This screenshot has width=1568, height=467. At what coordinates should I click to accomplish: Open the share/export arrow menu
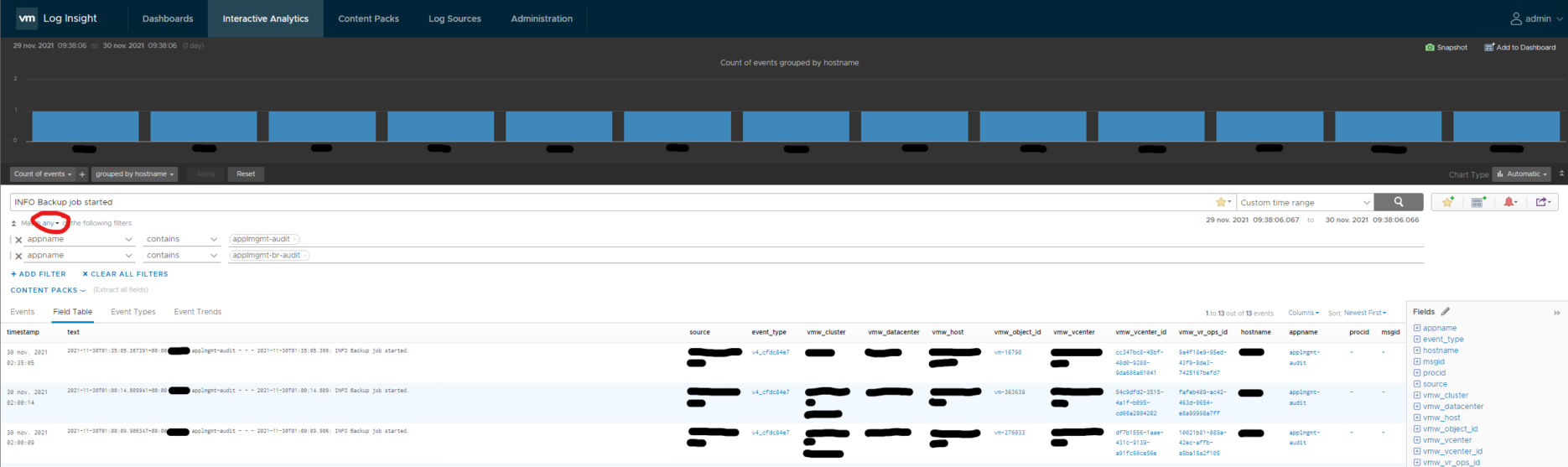tap(1543, 202)
